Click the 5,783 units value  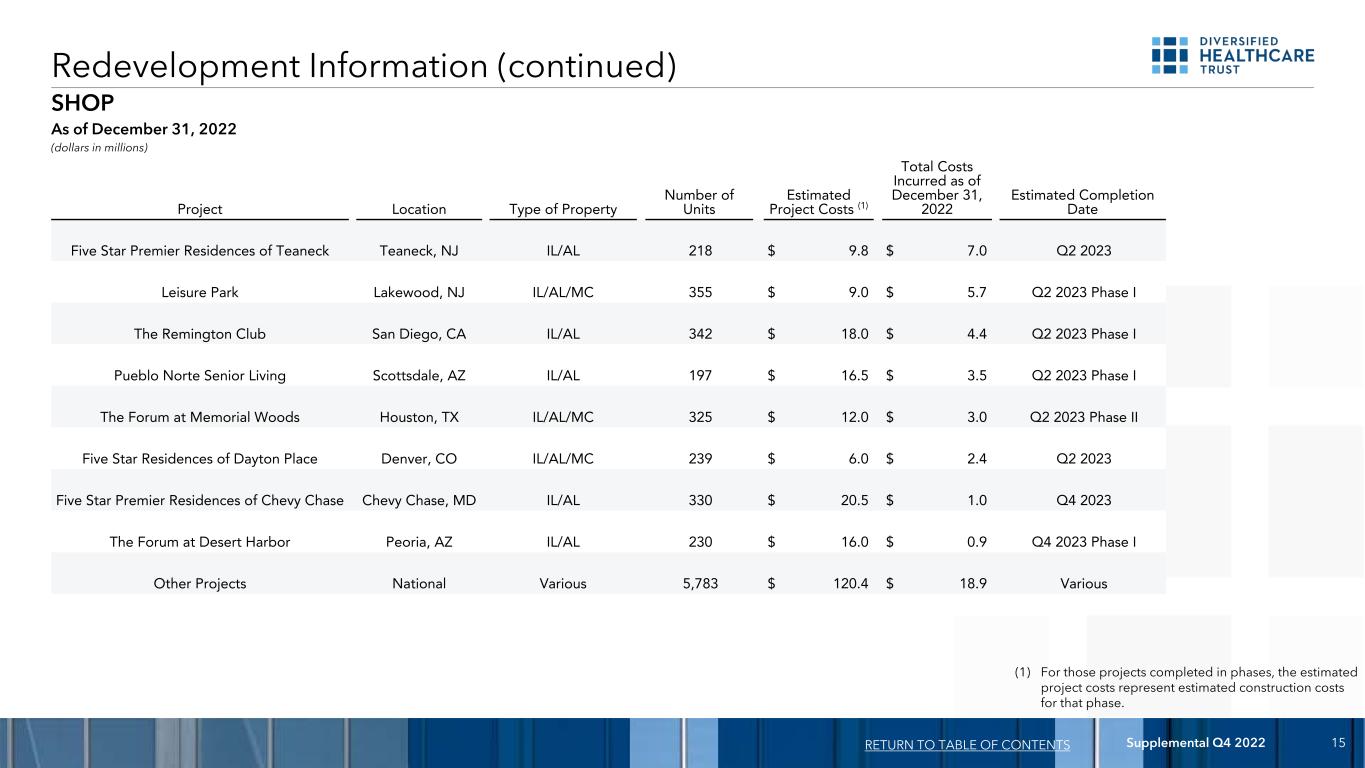699,583
